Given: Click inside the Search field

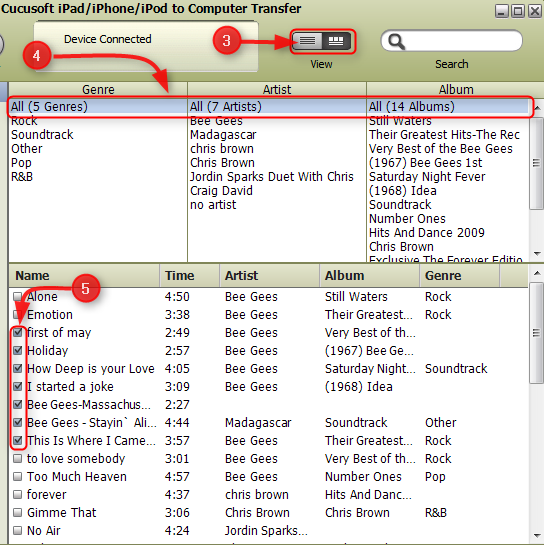Looking at the screenshot, I should pyautogui.click(x=452, y=41).
